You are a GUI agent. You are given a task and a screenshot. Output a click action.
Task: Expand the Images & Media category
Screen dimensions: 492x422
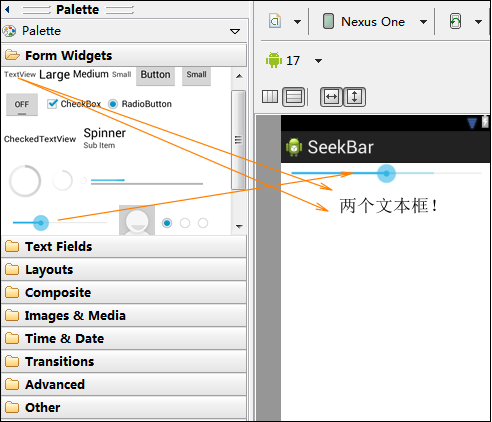[x=124, y=316]
